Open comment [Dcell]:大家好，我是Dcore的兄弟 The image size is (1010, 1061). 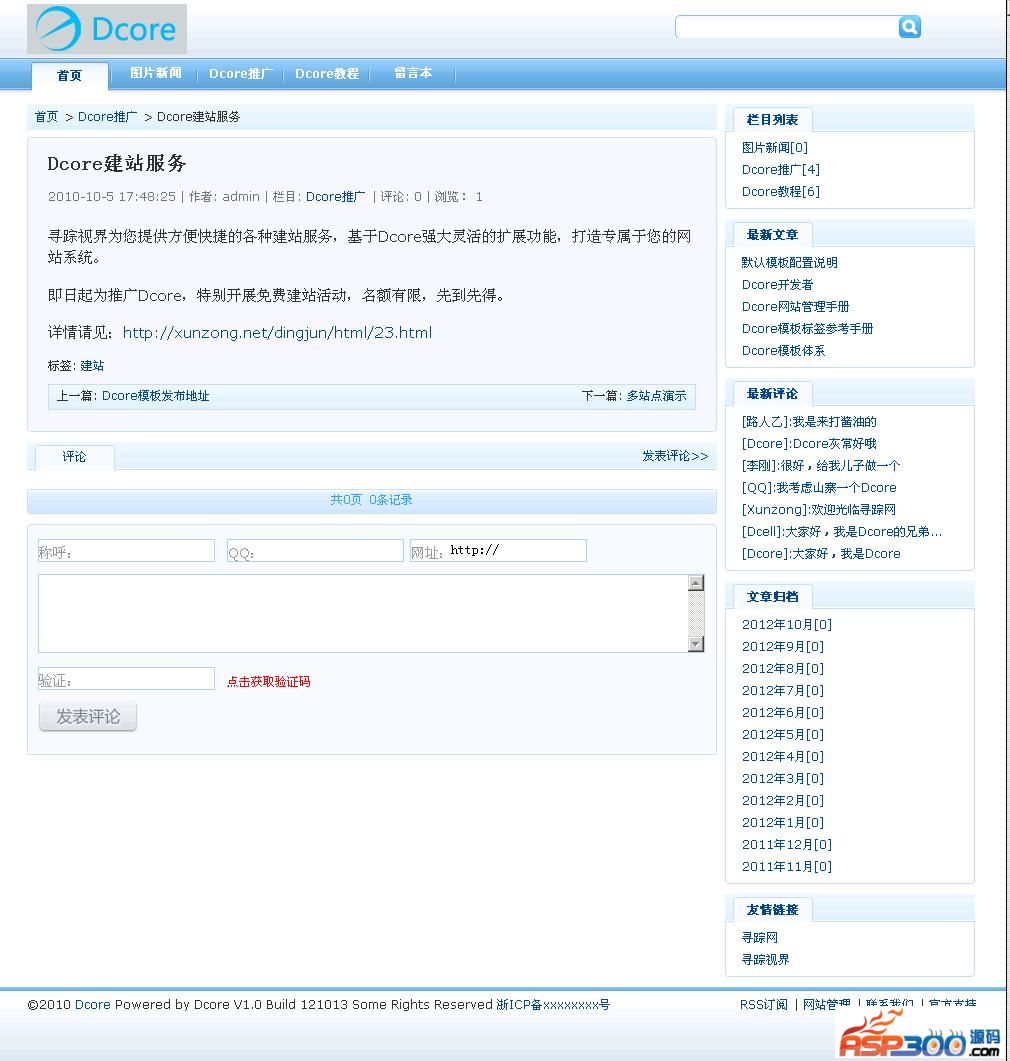pos(842,531)
